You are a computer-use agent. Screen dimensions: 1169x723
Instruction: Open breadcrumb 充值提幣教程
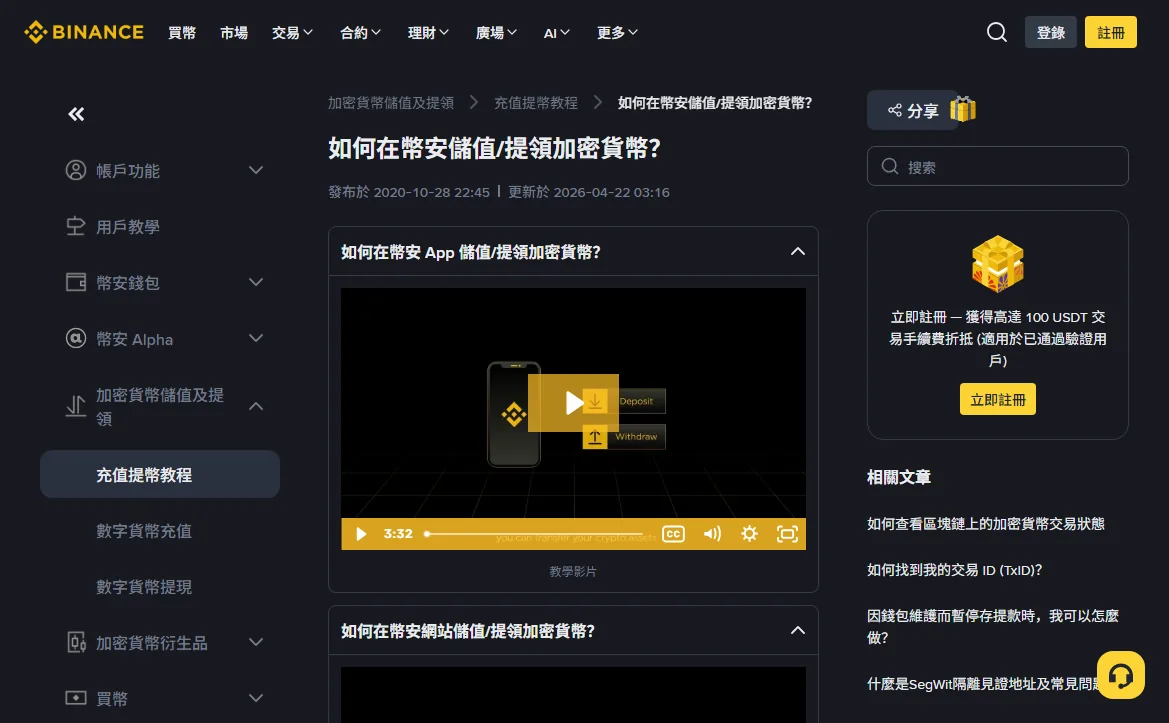pyautogui.click(x=536, y=103)
